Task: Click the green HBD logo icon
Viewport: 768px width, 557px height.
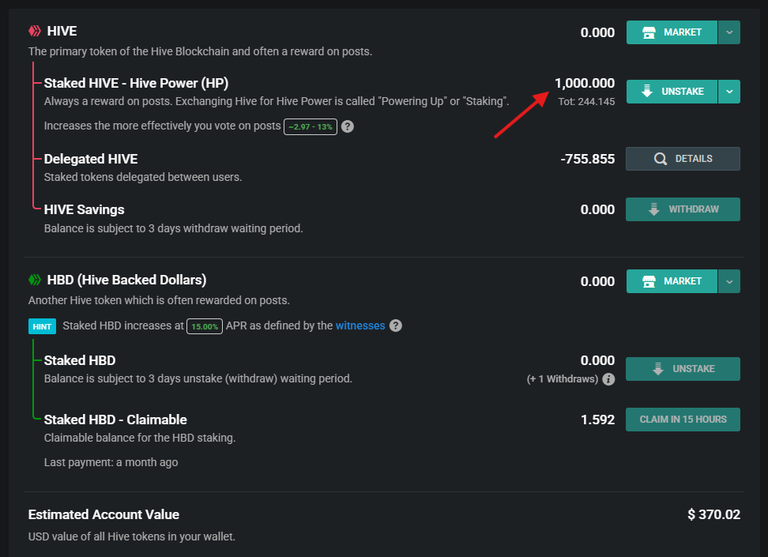Action: pyautogui.click(x=35, y=280)
